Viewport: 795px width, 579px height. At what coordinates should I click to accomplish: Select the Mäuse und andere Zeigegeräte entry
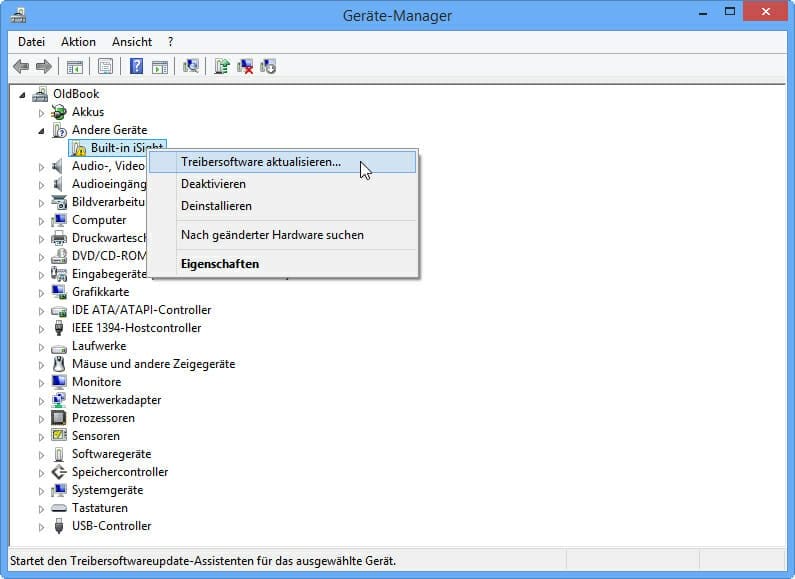(153, 364)
